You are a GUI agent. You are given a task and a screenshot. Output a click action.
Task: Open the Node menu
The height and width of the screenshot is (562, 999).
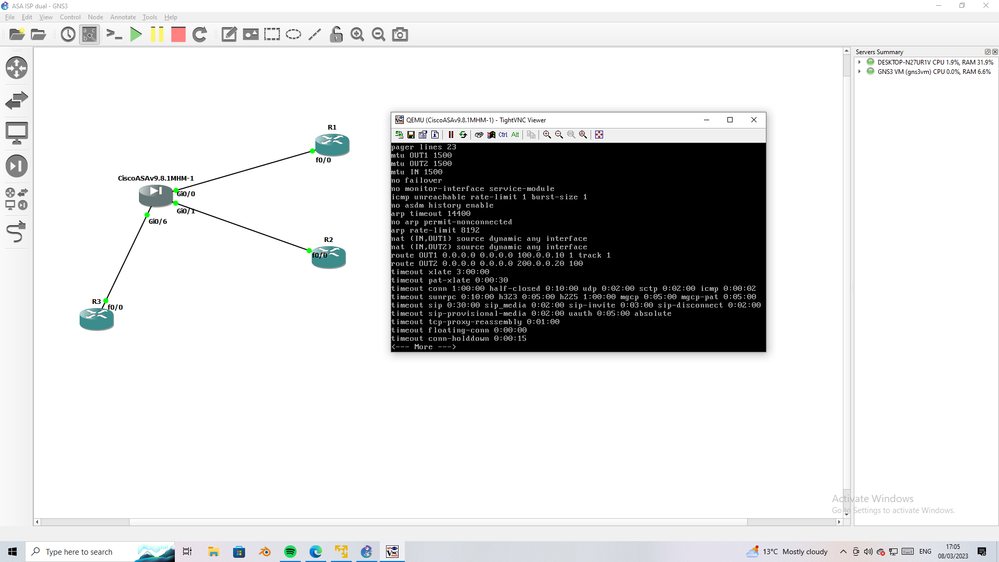click(95, 17)
